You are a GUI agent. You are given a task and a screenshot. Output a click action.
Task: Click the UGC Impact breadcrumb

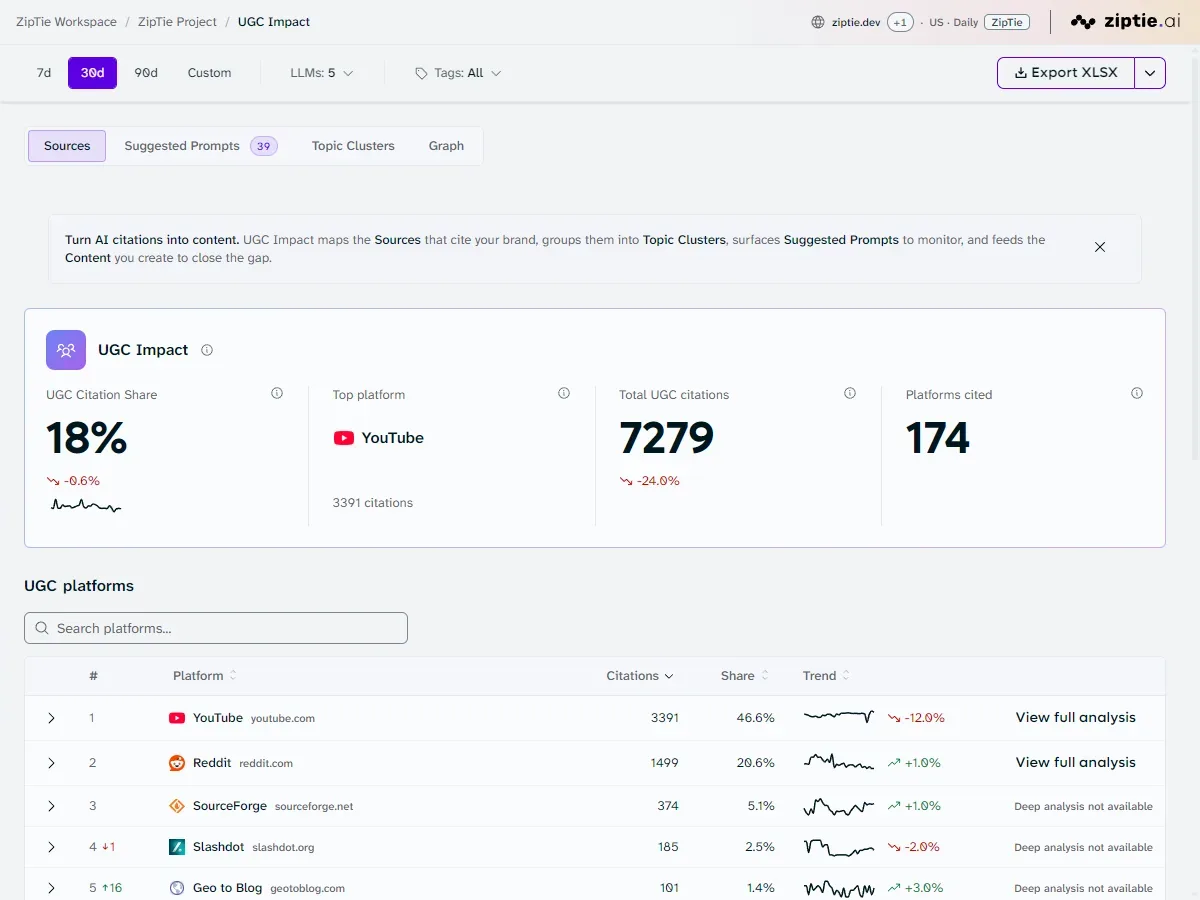coord(274,22)
